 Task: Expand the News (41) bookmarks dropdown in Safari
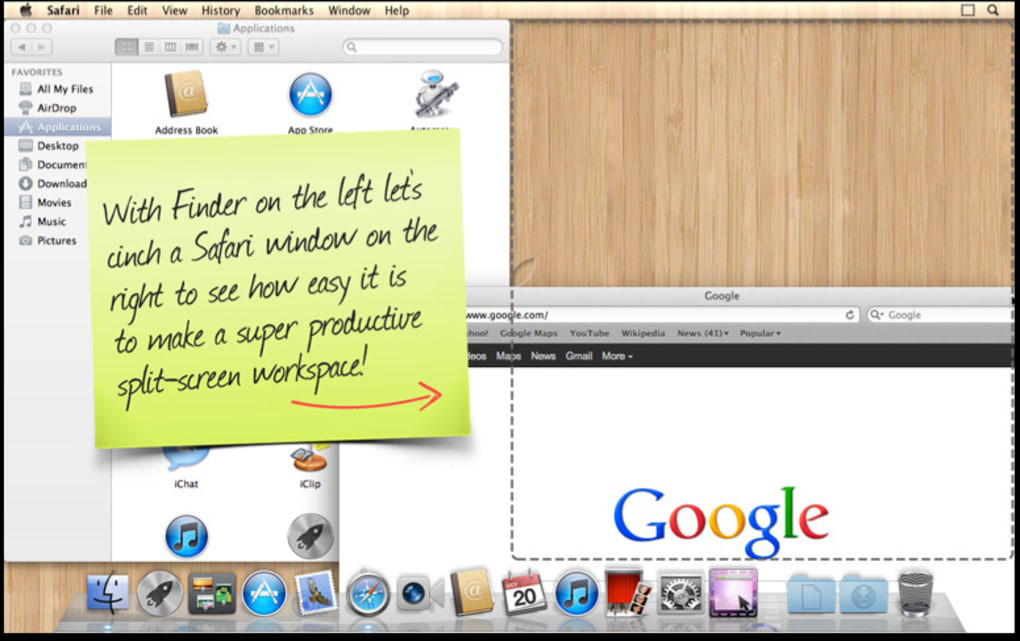(x=703, y=333)
